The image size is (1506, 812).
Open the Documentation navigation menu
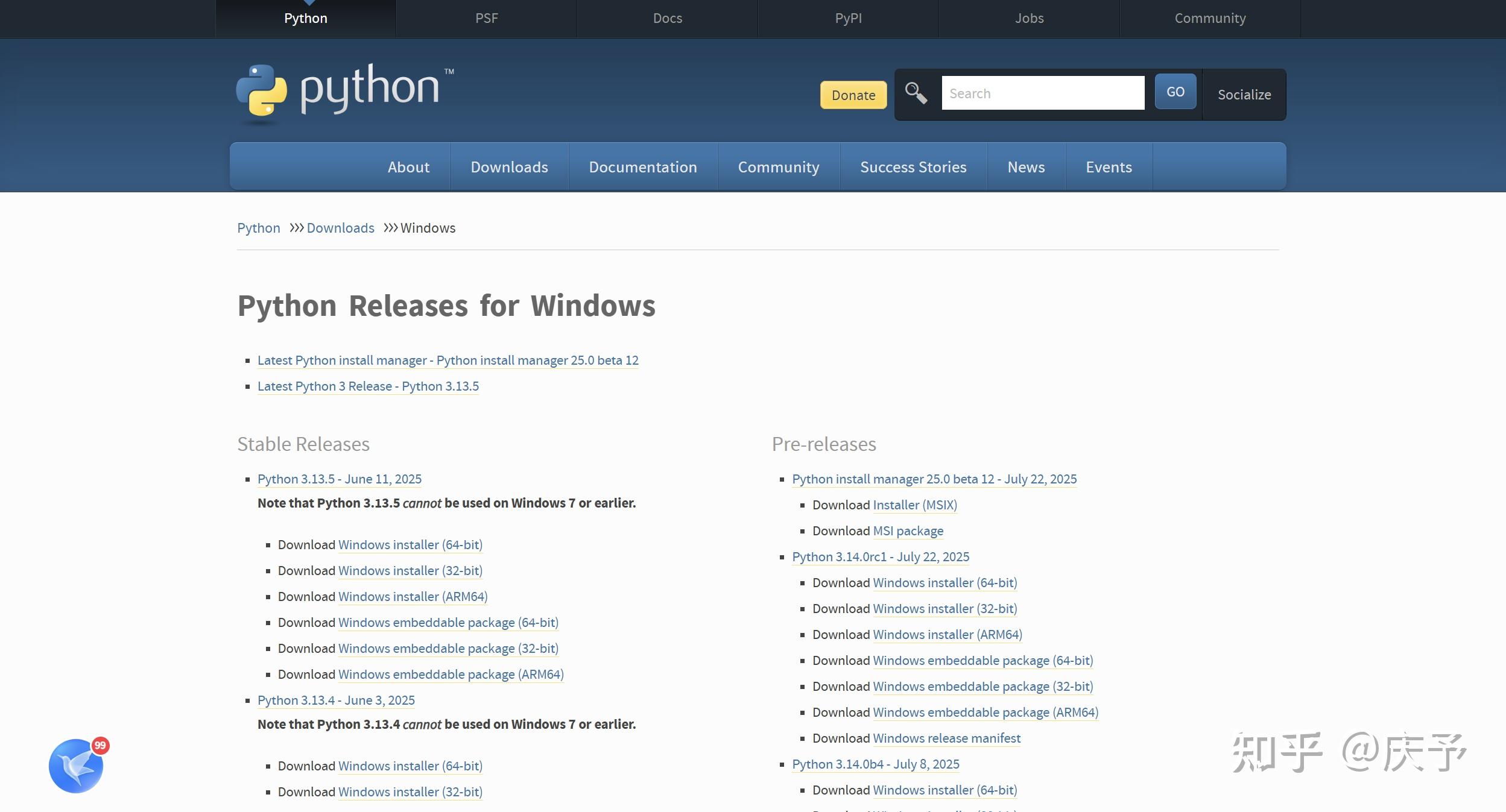[x=642, y=166]
